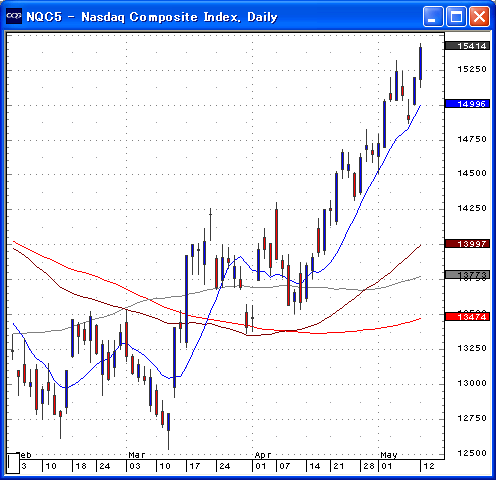The height and width of the screenshot is (480, 496).
Task: Click the 15250 price scale value
Action: [472, 69]
